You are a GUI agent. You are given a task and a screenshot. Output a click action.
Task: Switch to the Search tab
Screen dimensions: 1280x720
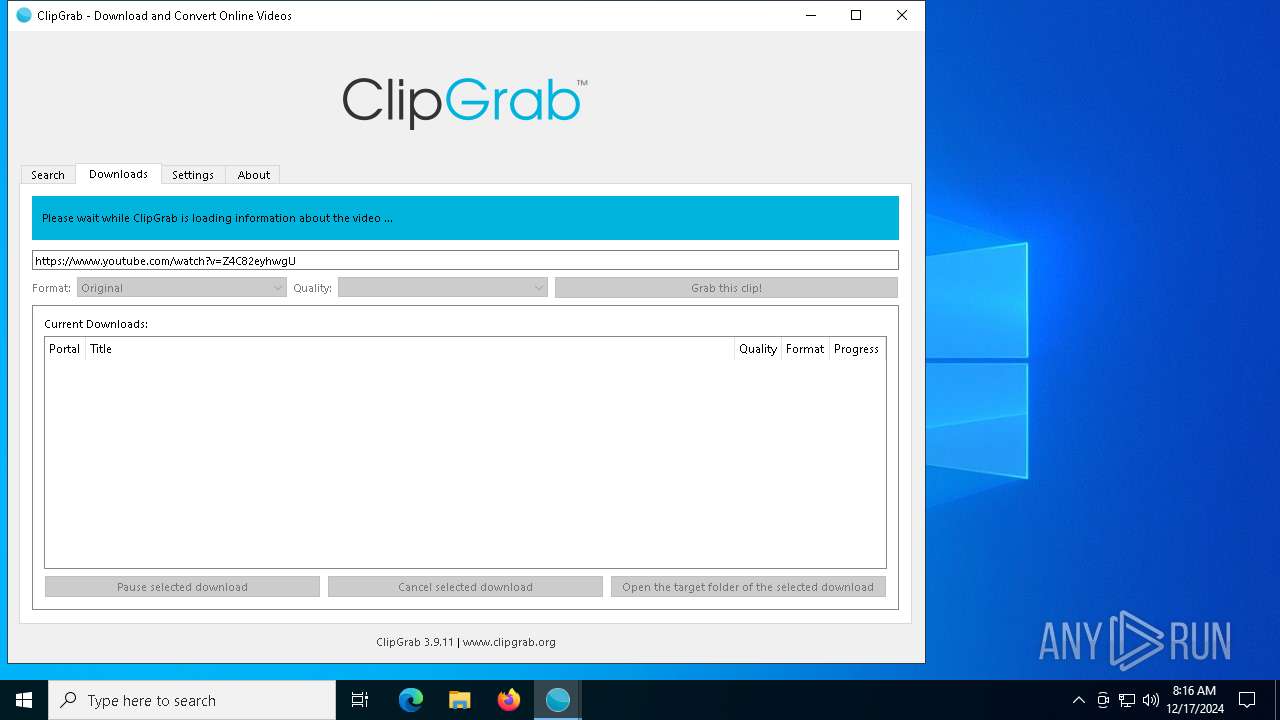[x=48, y=175]
